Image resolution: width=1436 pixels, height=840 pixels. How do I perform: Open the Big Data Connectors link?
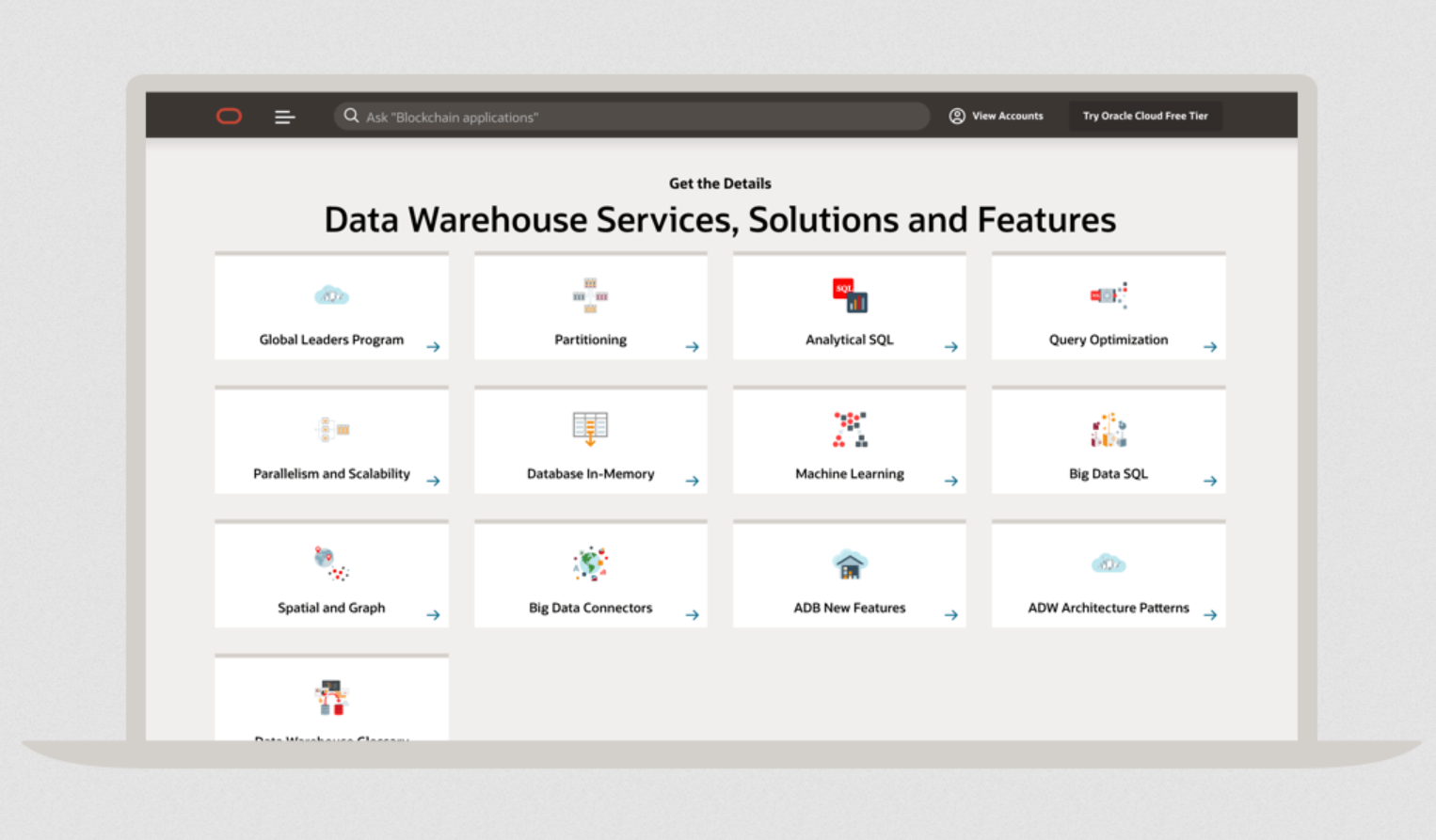(590, 608)
